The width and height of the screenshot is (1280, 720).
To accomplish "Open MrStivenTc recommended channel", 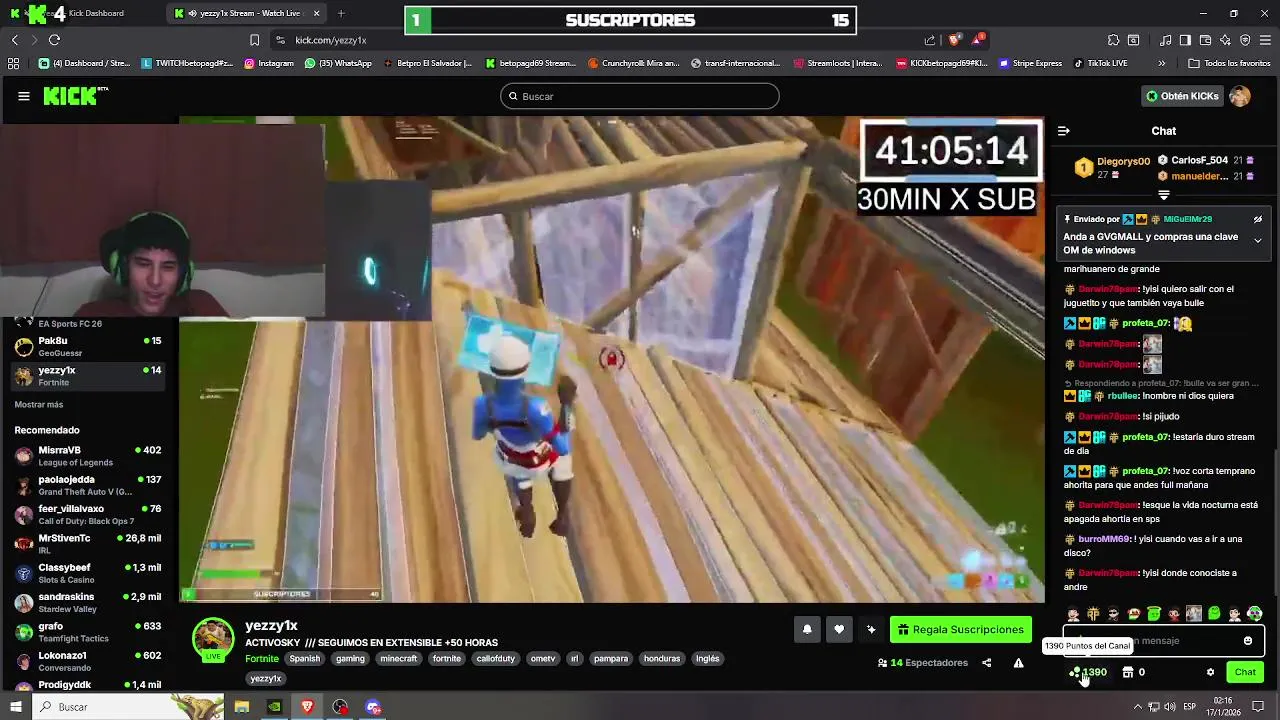I will [x=89, y=544].
